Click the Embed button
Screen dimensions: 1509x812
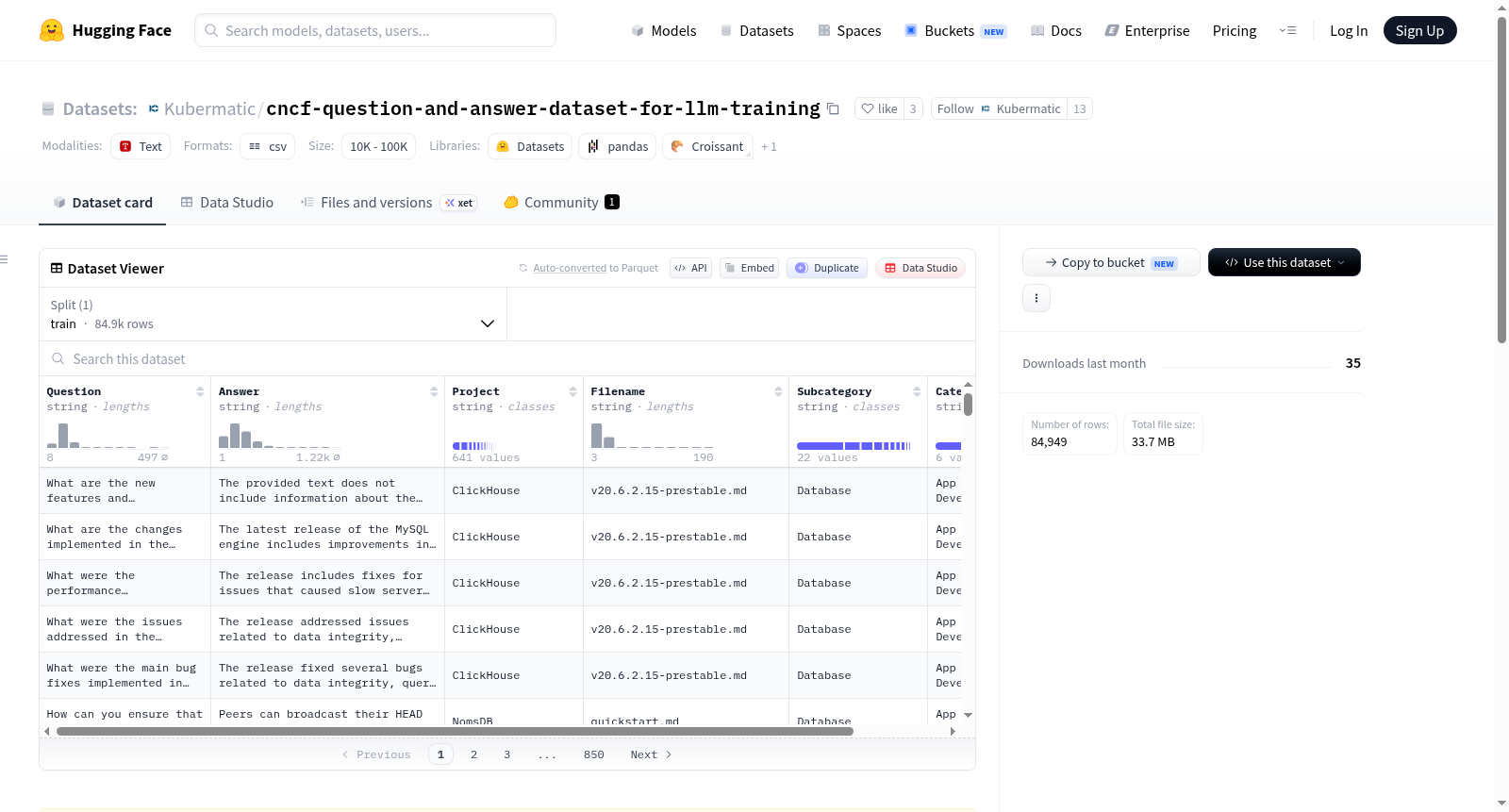click(x=749, y=268)
